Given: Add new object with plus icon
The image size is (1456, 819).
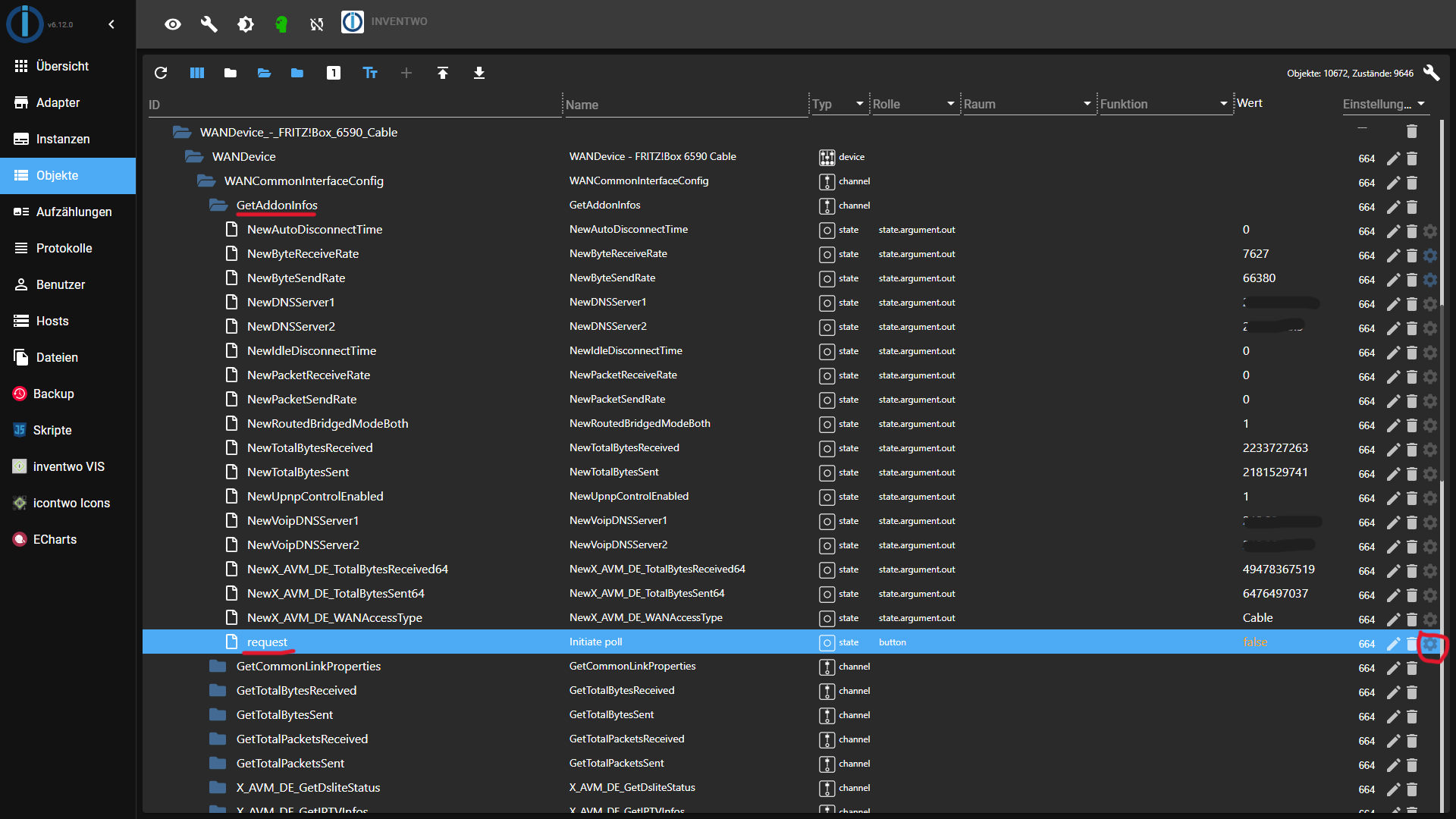Looking at the screenshot, I should coord(406,73).
